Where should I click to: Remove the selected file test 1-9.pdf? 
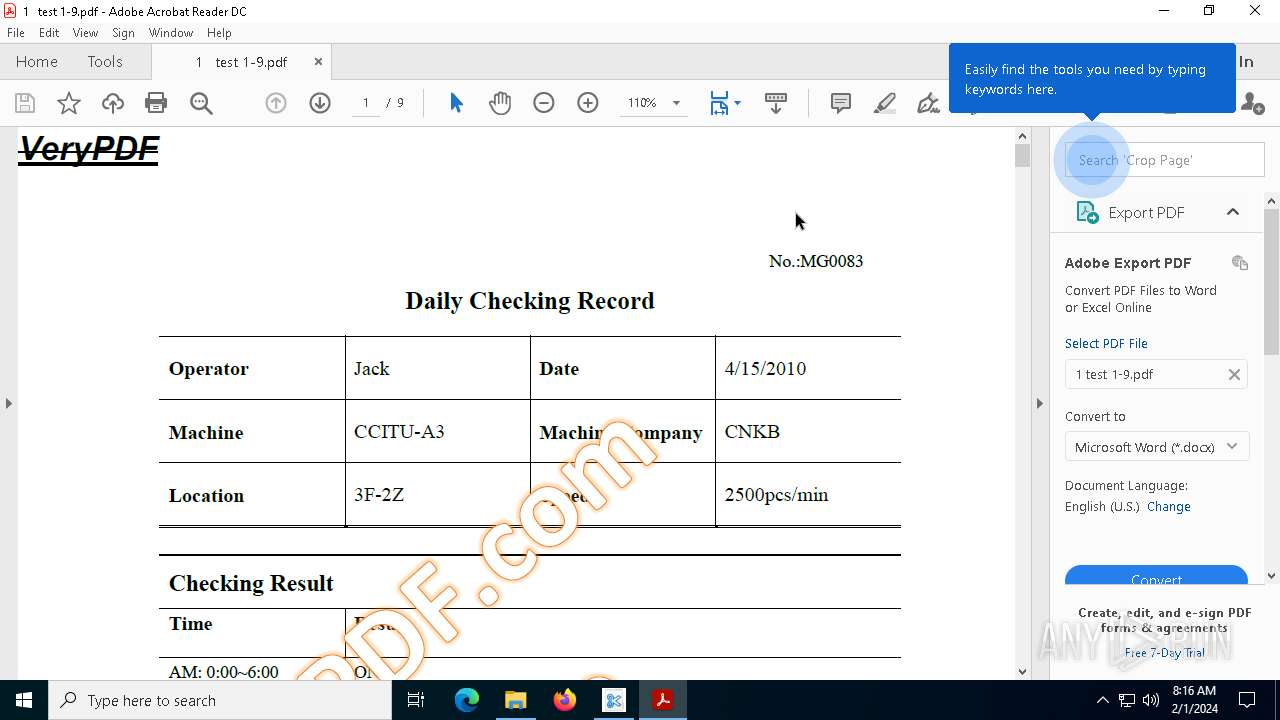1234,374
